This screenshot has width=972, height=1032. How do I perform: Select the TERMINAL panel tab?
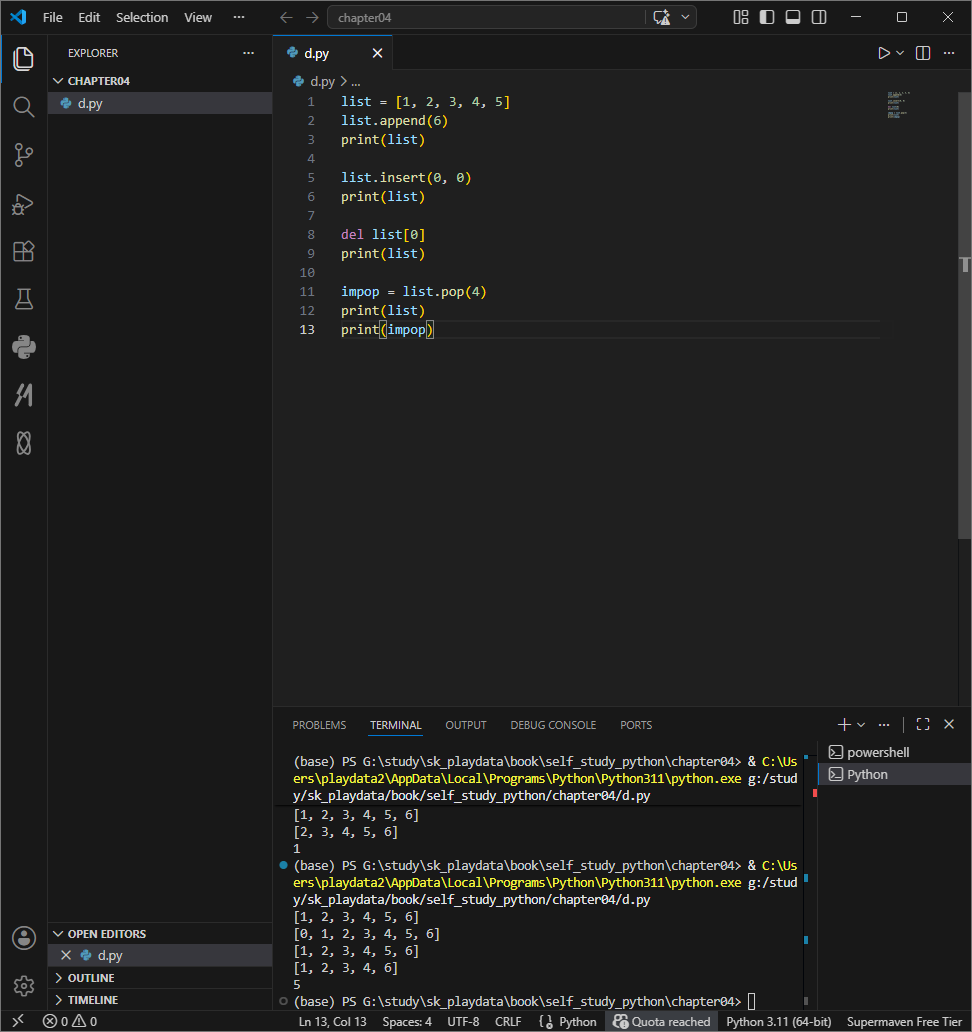(396, 725)
